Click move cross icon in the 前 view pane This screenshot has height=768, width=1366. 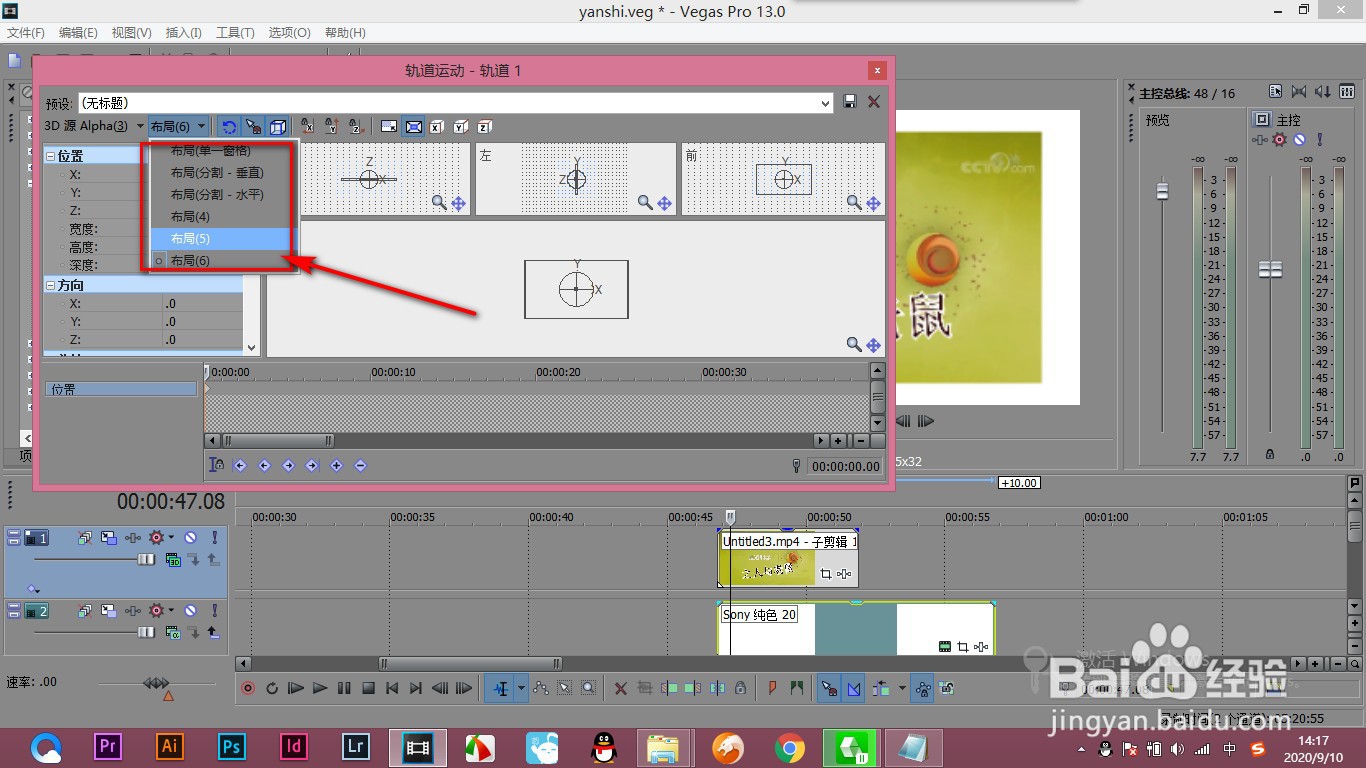tap(873, 203)
